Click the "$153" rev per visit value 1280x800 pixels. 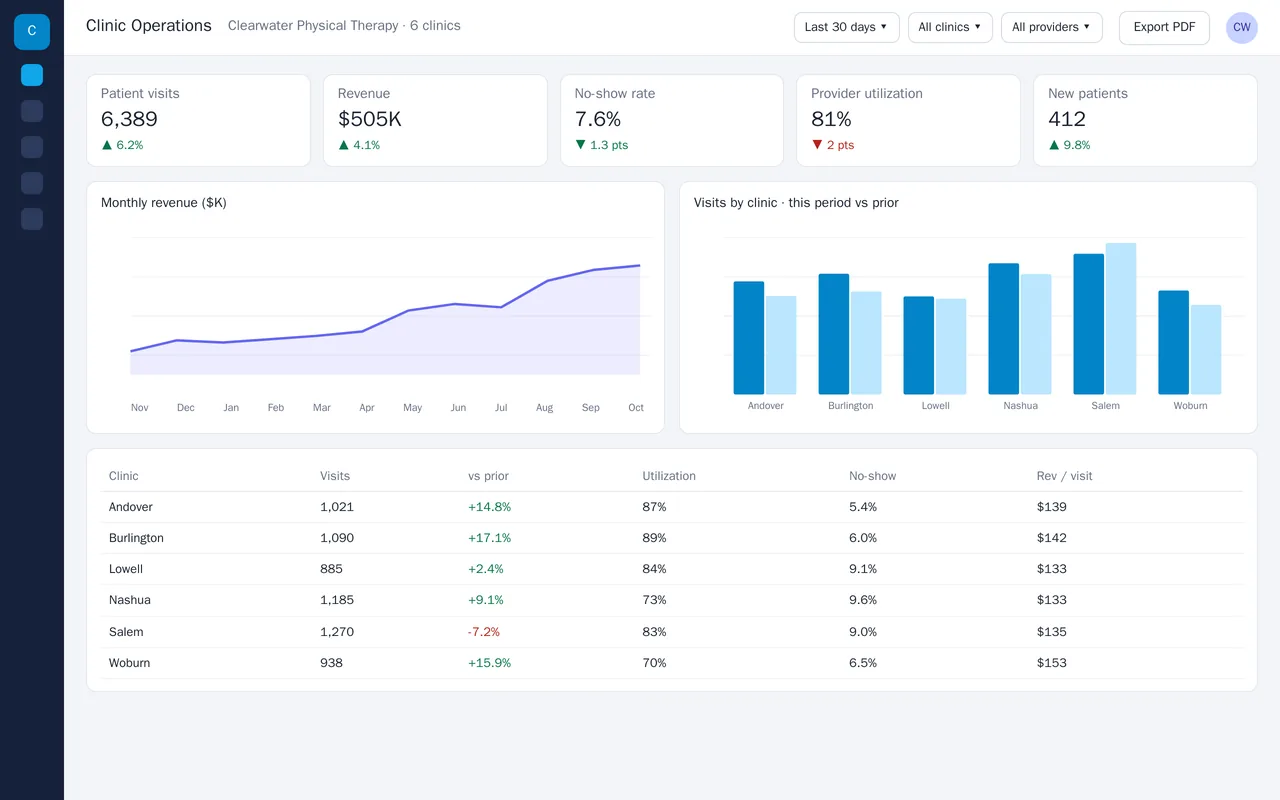pos(1052,663)
